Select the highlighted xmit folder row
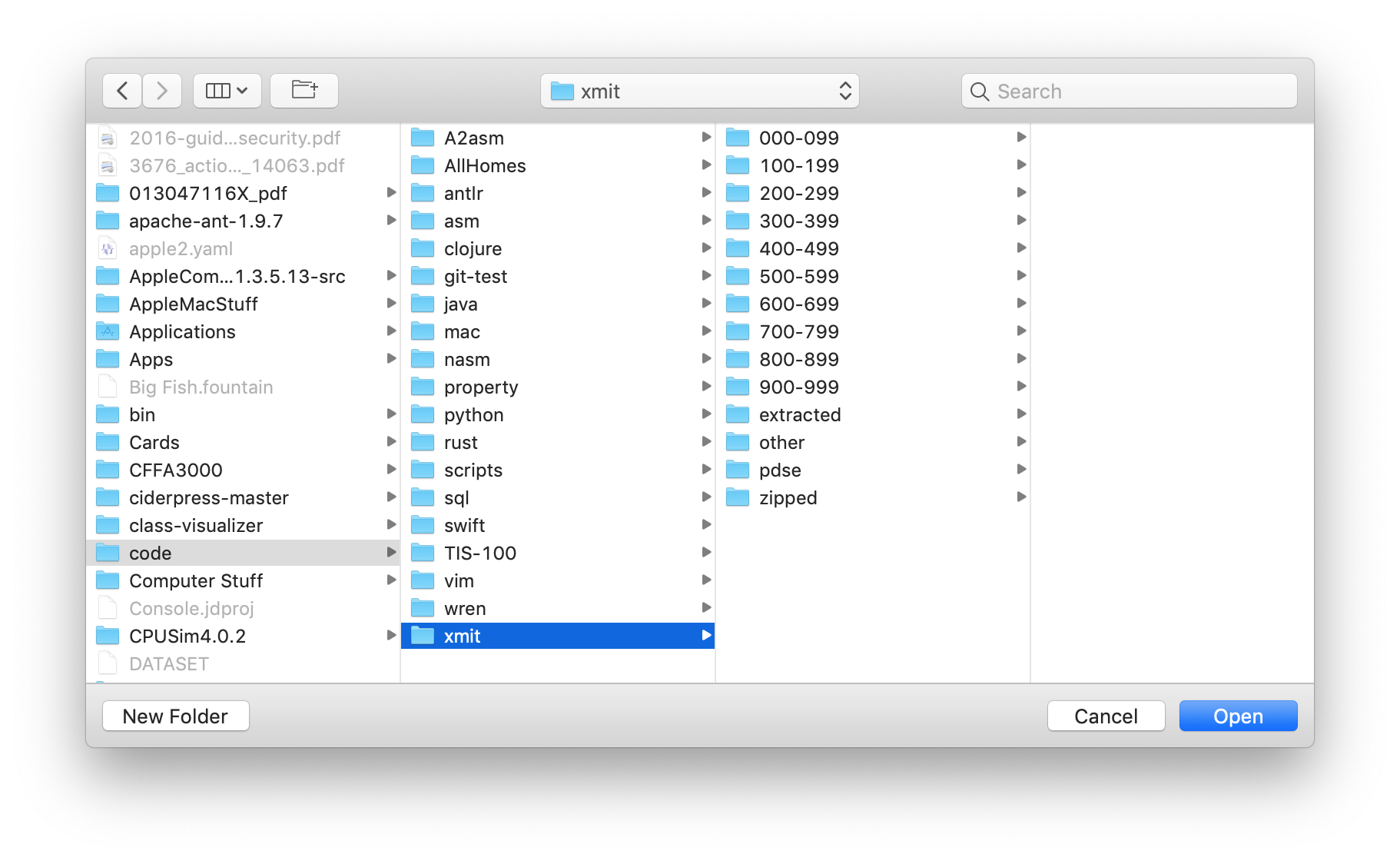Screen dimensions: 1400x861 [x=558, y=636]
